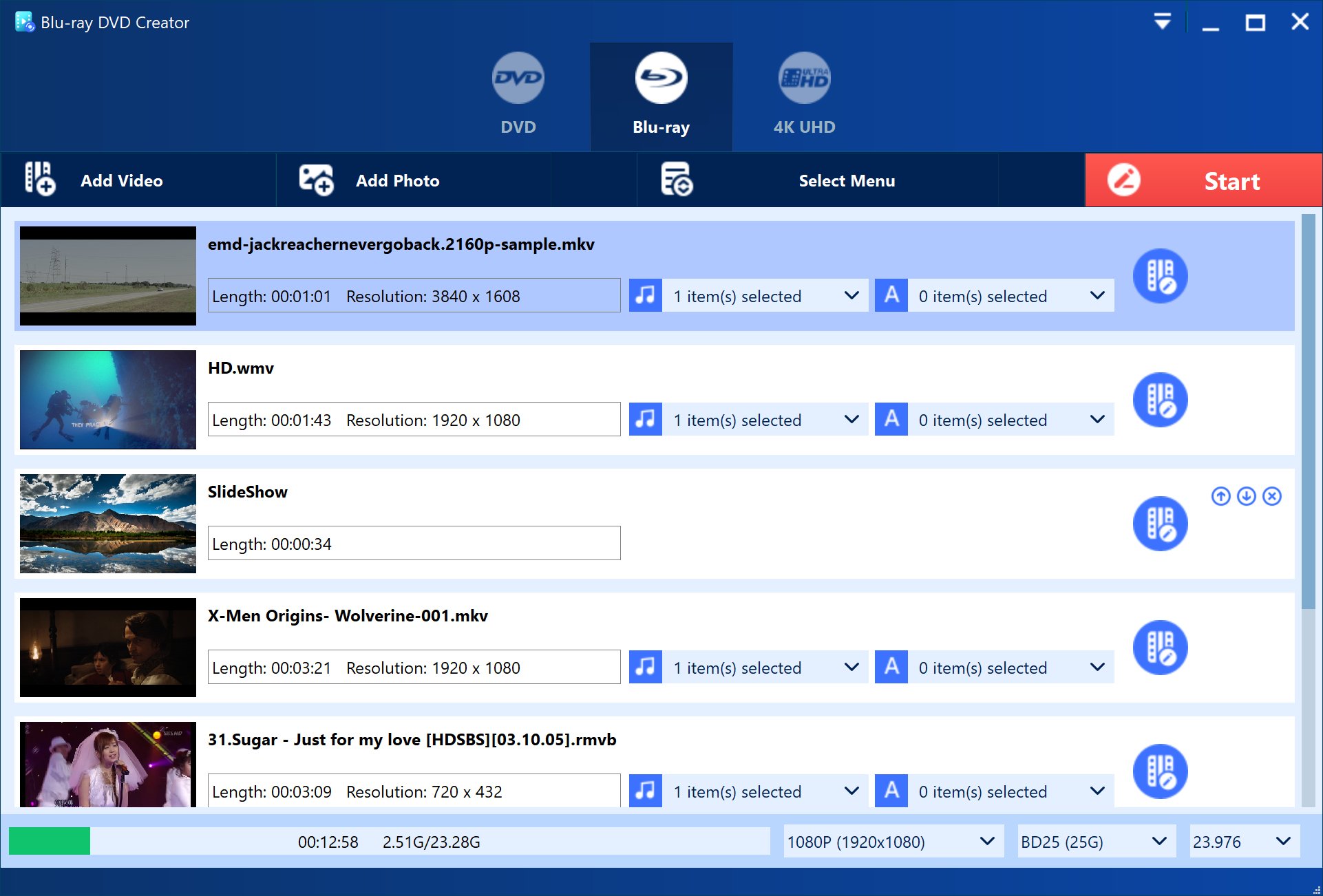The width and height of the screenshot is (1323, 896).
Task: Click the Resolution 720 x 432 info field
Action: click(x=414, y=791)
